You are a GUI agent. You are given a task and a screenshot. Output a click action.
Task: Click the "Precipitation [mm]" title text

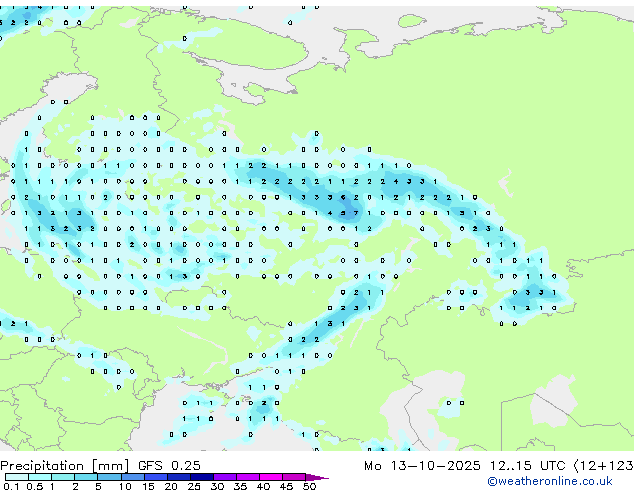(x=65, y=466)
